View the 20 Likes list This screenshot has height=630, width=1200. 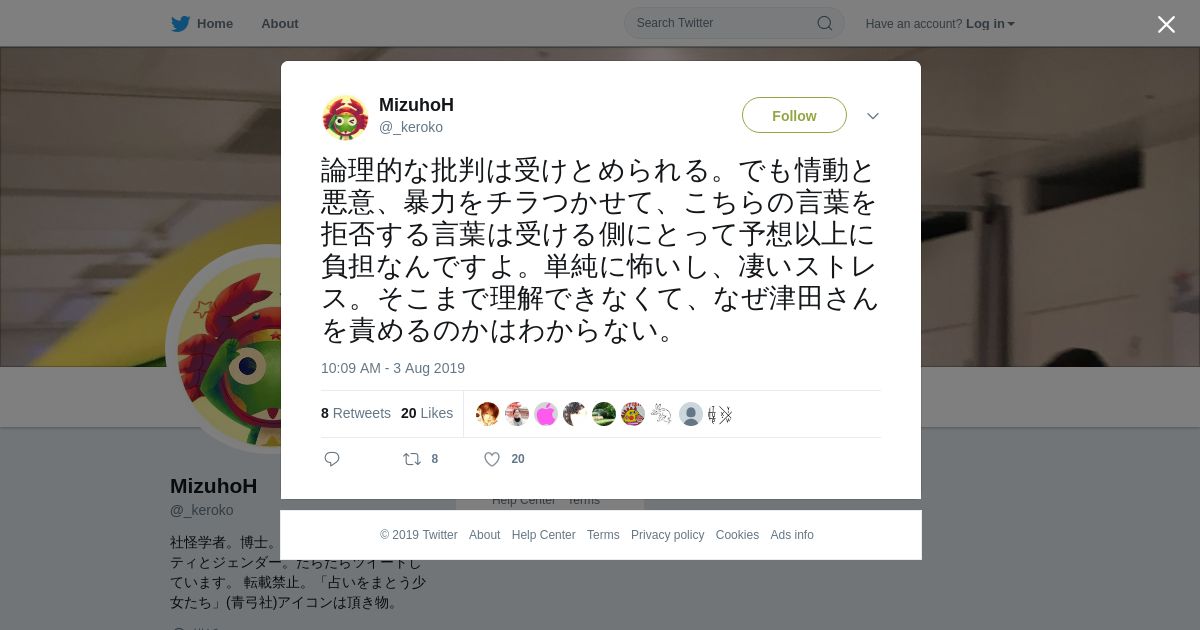point(427,413)
